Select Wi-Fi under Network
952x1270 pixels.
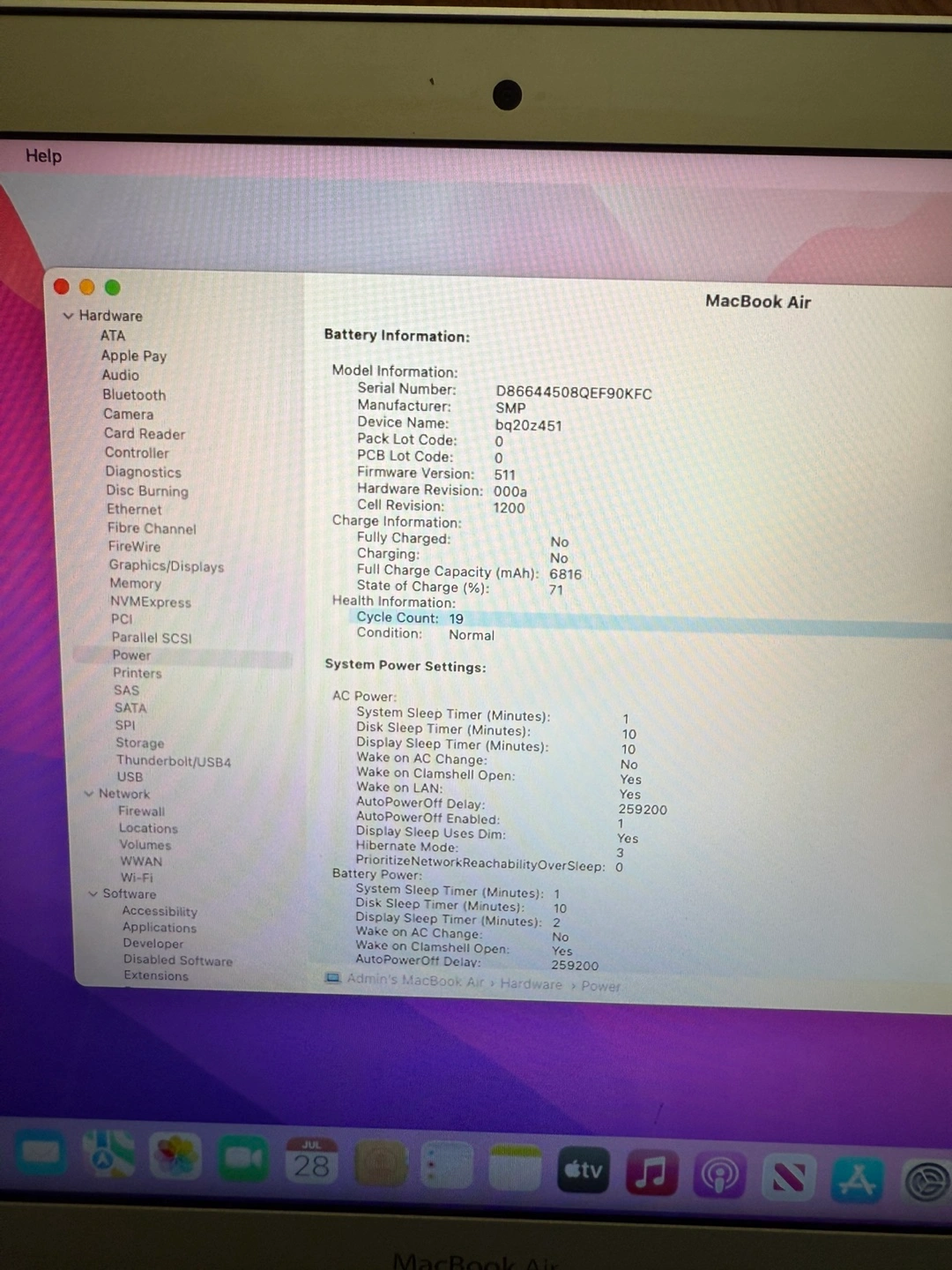tap(137, 878)
